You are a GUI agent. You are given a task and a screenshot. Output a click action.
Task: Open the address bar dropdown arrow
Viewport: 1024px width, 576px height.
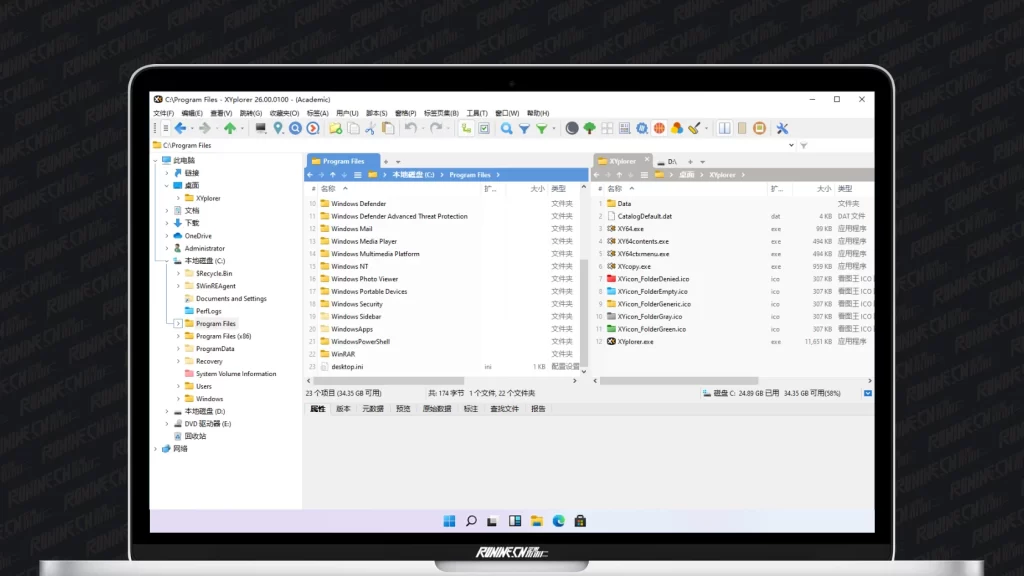tap(791, 145)
